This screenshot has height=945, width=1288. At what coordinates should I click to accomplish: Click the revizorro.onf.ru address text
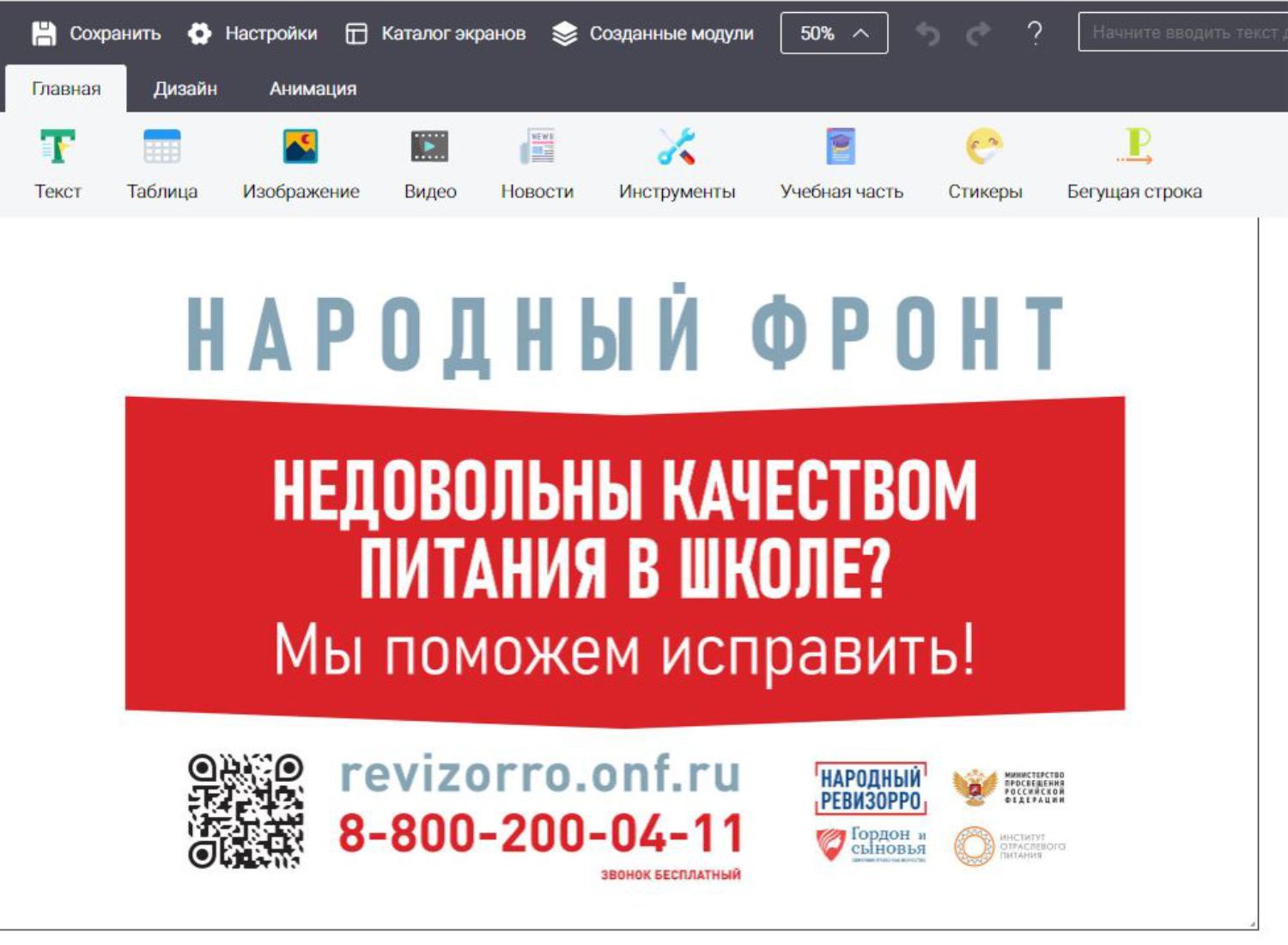[540, 774]
